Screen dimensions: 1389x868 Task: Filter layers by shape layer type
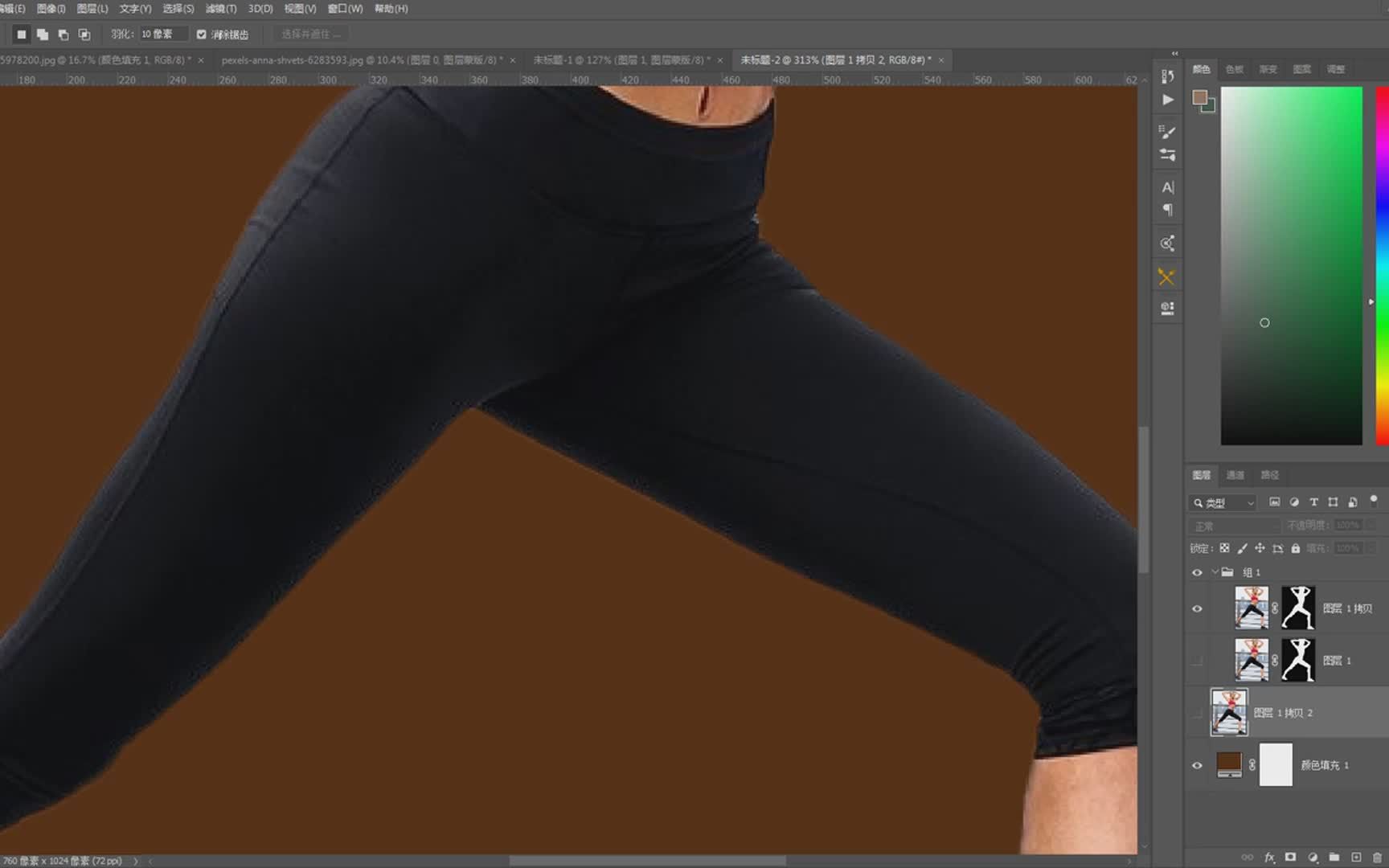(x=1334, y=502)
